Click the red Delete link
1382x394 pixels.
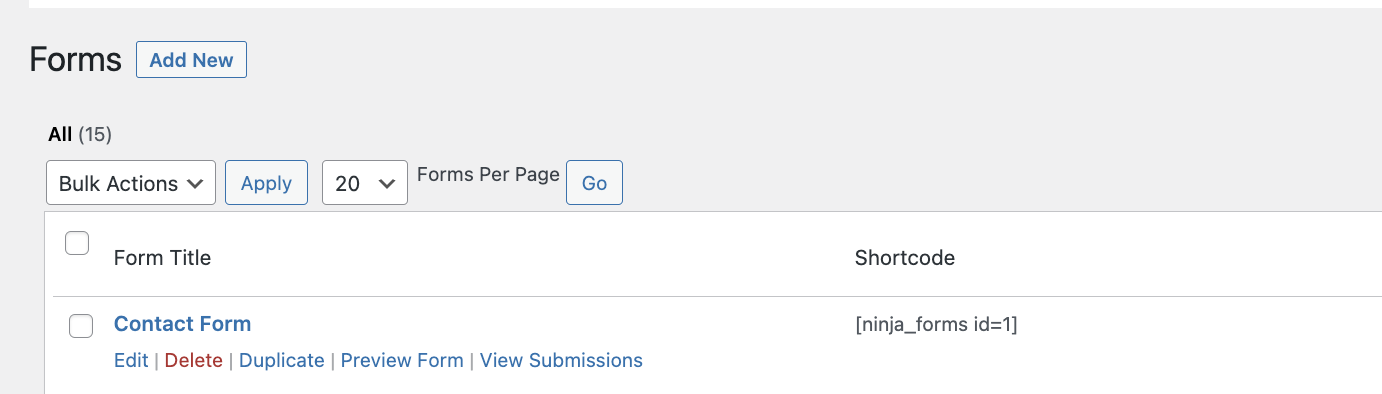pos(194,360)
